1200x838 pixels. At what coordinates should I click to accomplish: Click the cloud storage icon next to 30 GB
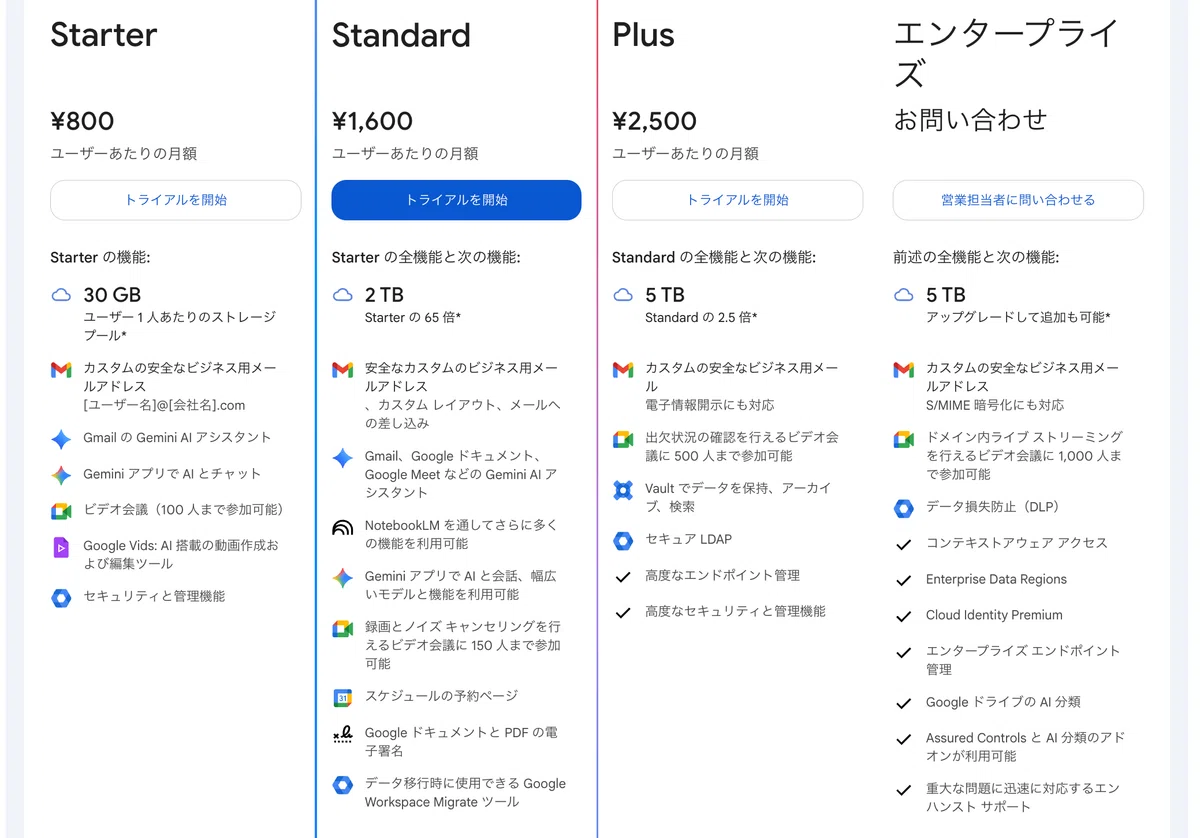tap(62, 295)
